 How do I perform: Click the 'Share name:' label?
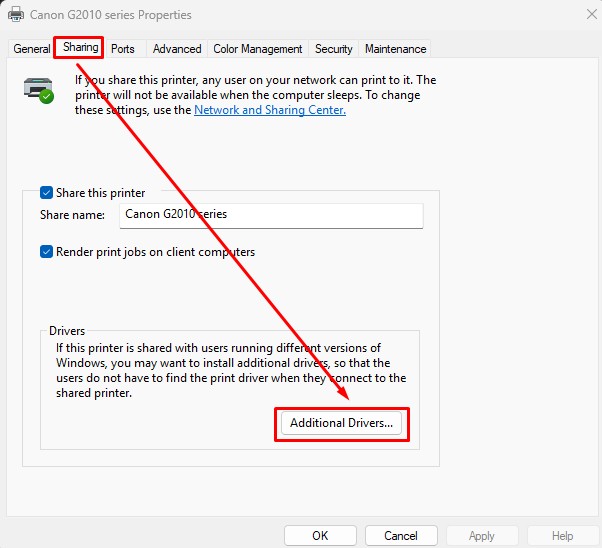point(72,215)
